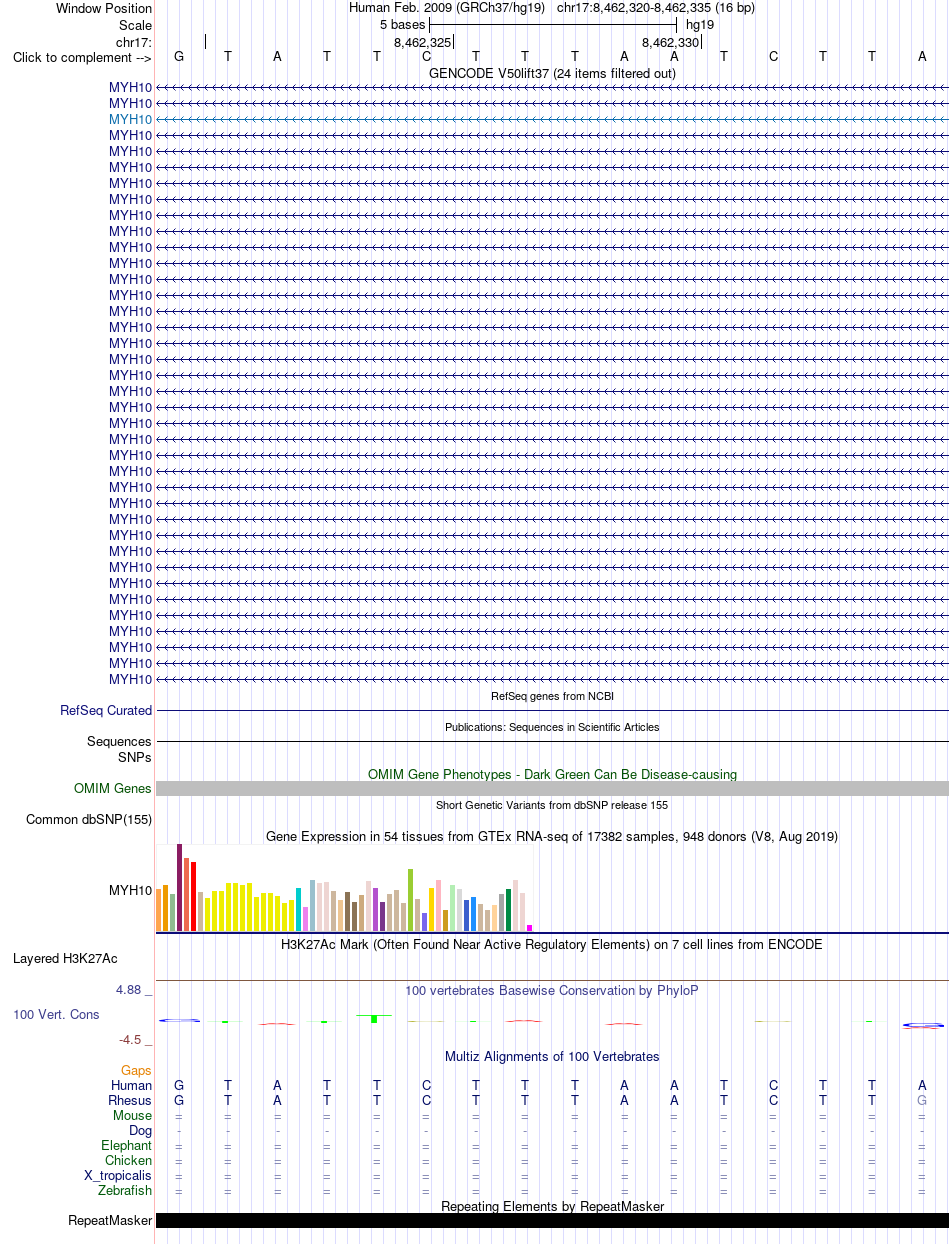Click the highlighted blue MYH10 transcript label
Screen dimensions: 950x1244
pos(131,119)
